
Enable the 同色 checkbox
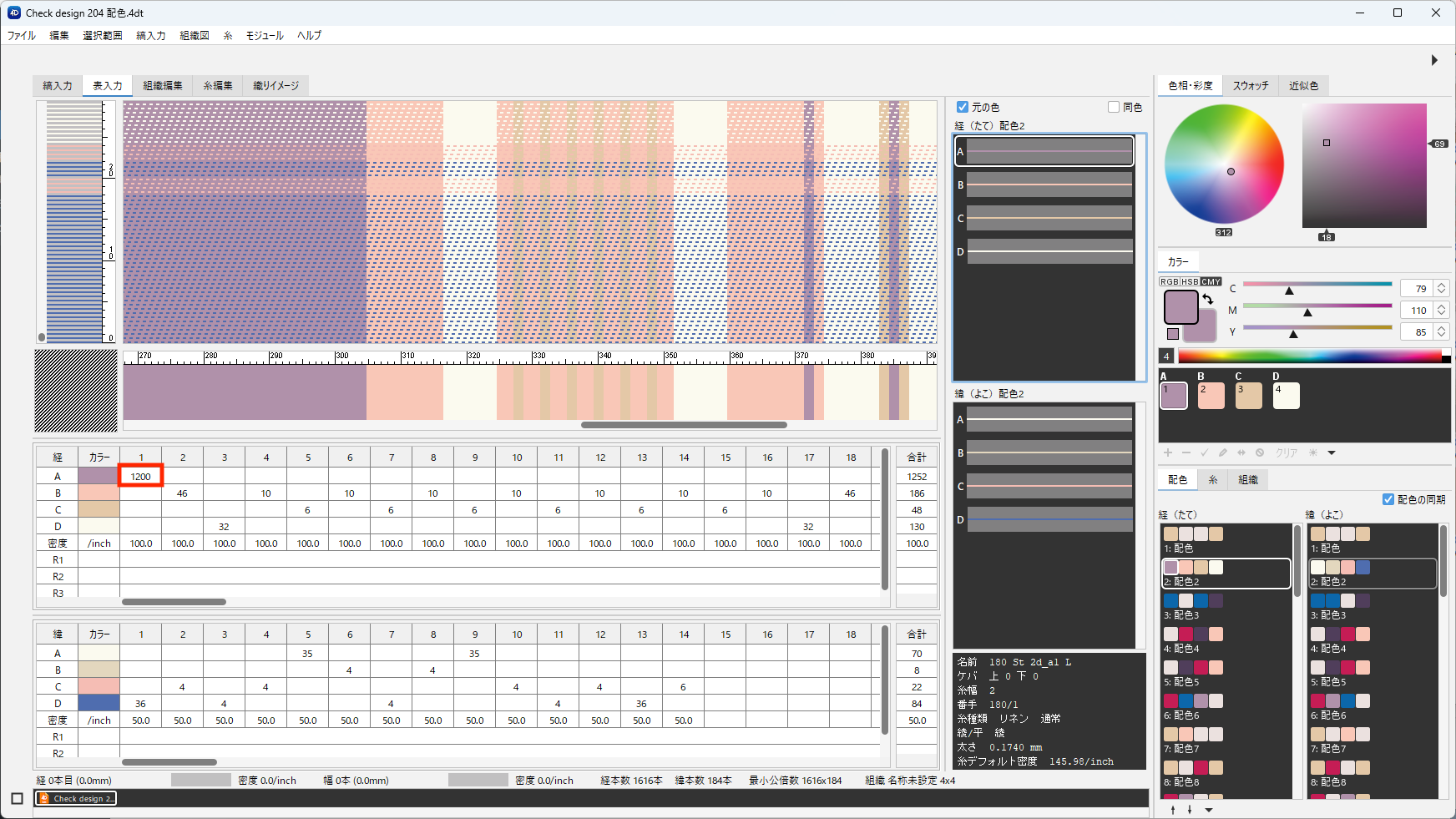pos(1114,107)
